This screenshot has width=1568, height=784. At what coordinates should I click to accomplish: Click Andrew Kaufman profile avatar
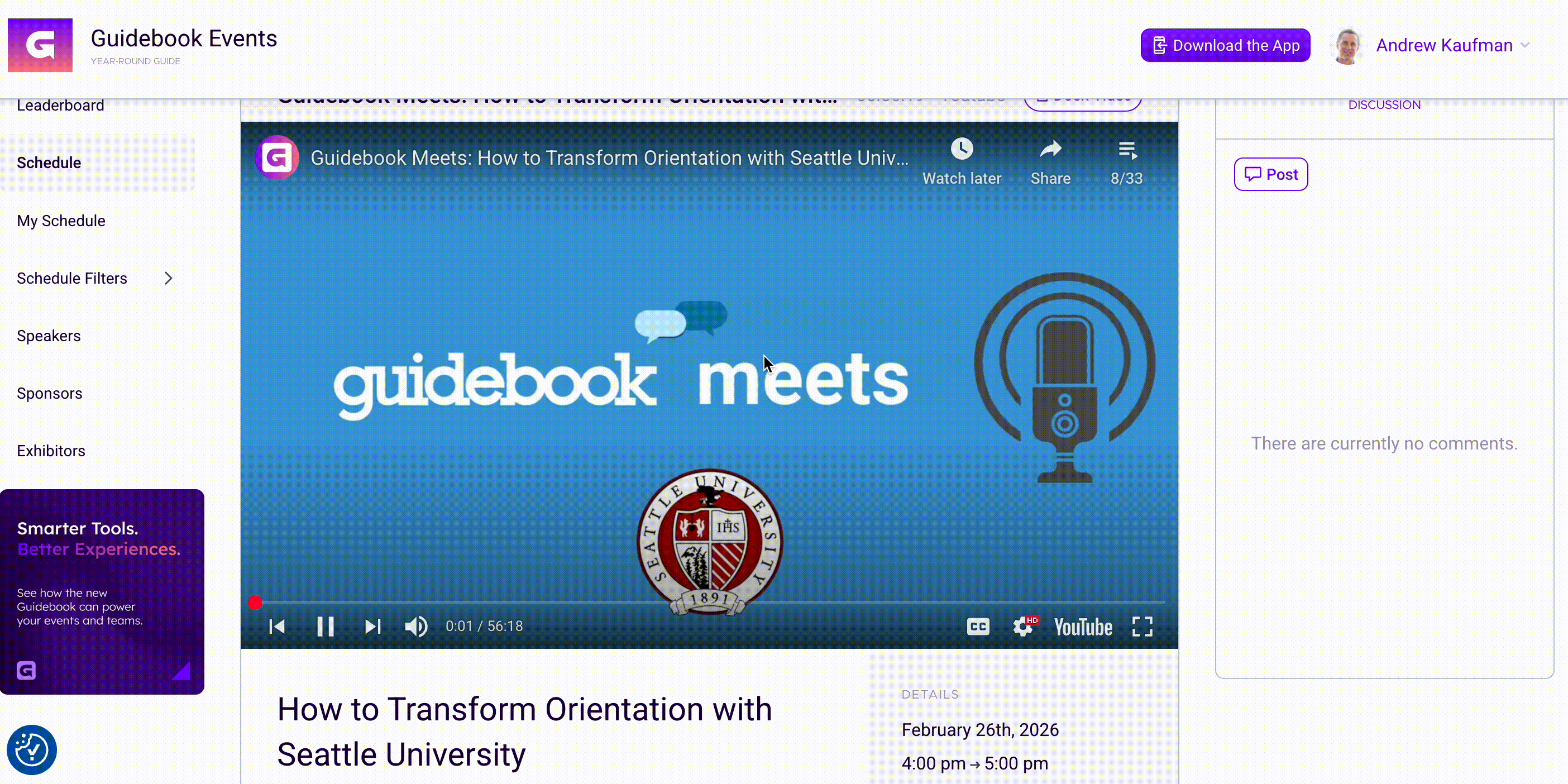[1347, 46]
